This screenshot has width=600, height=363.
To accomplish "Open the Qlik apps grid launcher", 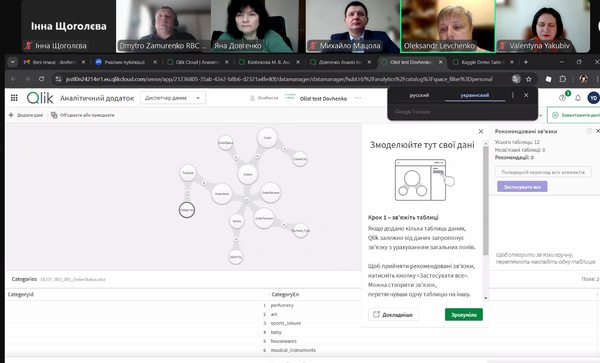I will (14, 98).
